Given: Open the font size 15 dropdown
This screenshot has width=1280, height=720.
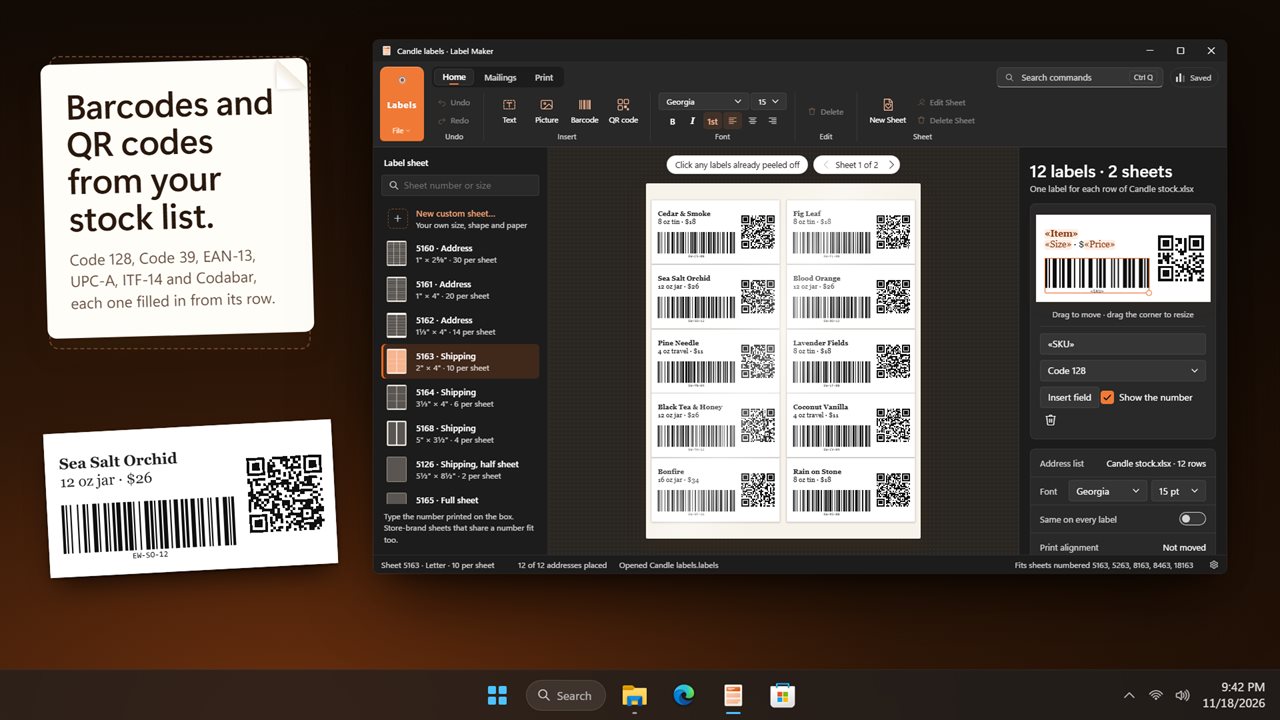Looking at the screenshot, I should [770, 102].
